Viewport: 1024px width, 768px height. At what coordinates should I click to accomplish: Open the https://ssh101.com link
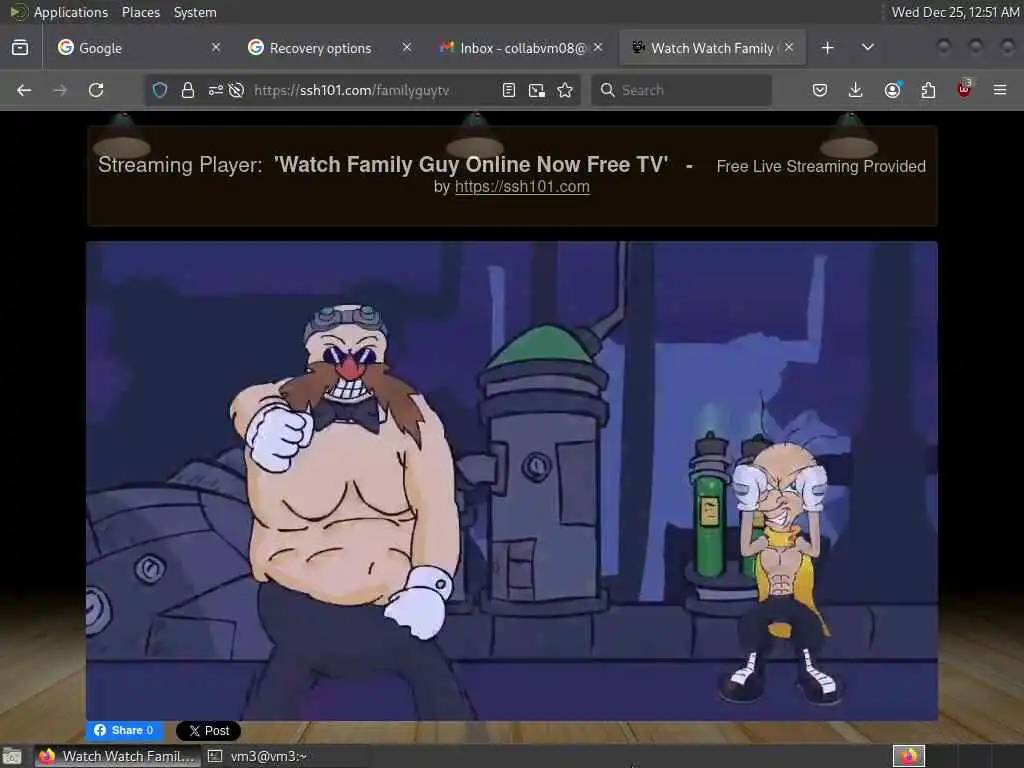[x=522, y=187]
